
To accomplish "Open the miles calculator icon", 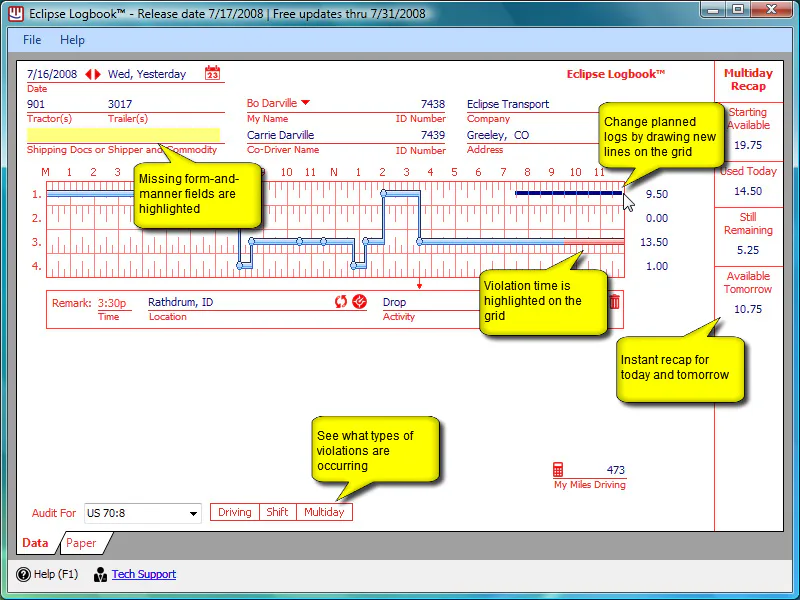I will [558, 469].
